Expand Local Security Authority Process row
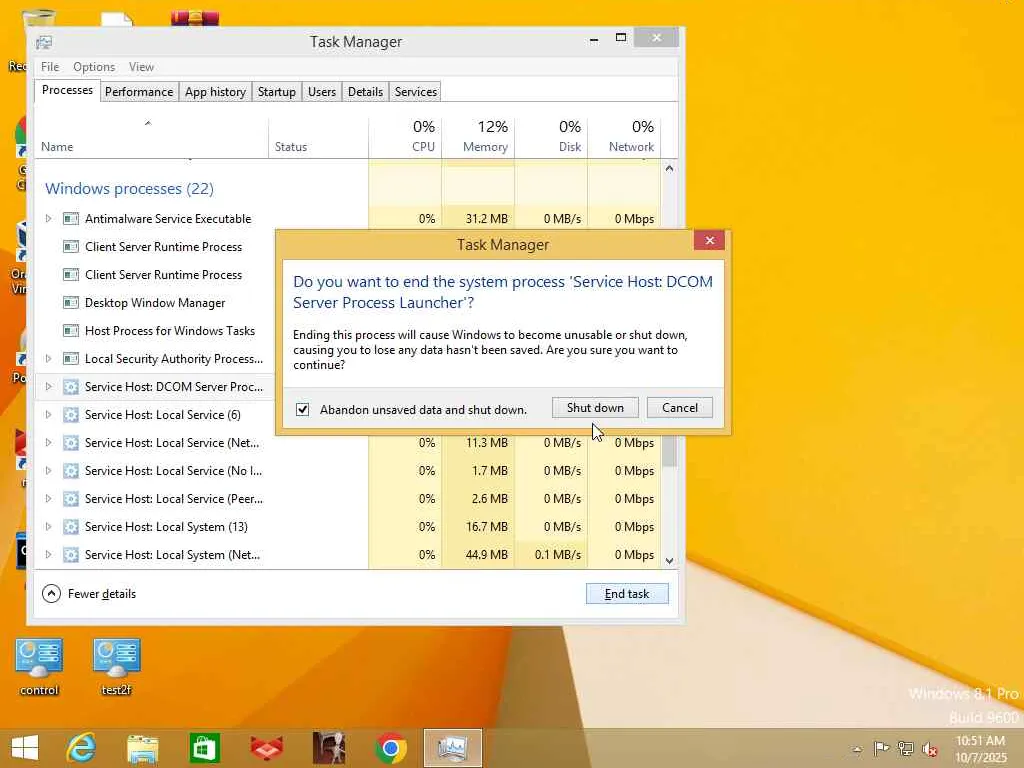The image size is (1024, 768). pos(48,359)
